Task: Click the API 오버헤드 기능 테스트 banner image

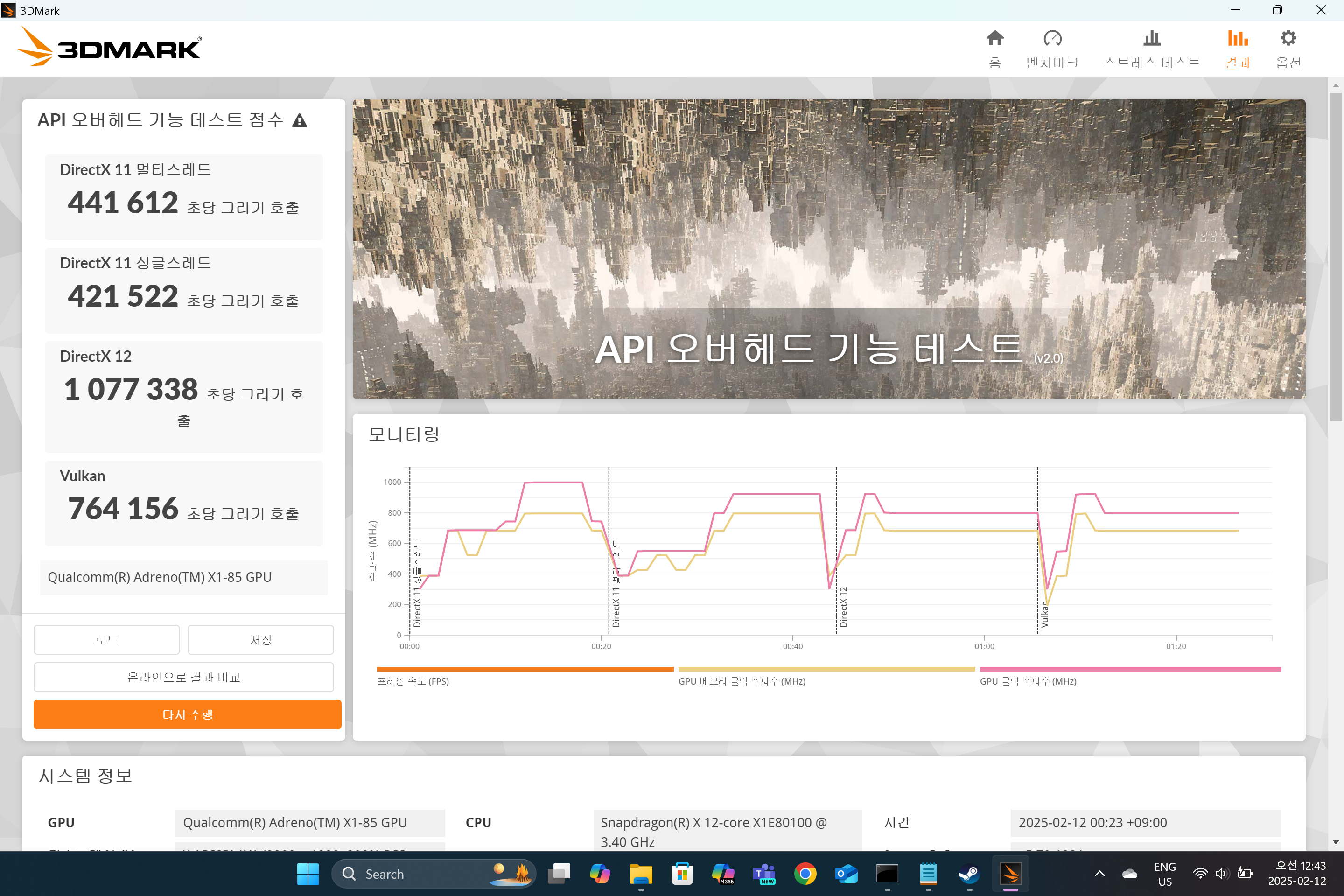Action: pyautogui.click(x=829, y=249)
